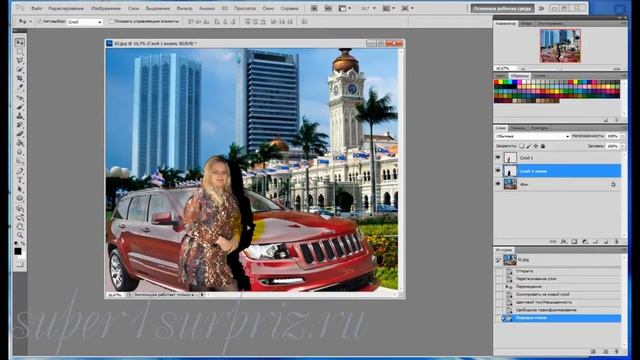The height and width of the screenshot is (360, 640).
Task: Toggle Quick Mask mode at toolbox bottom
Action: (20, 264)
